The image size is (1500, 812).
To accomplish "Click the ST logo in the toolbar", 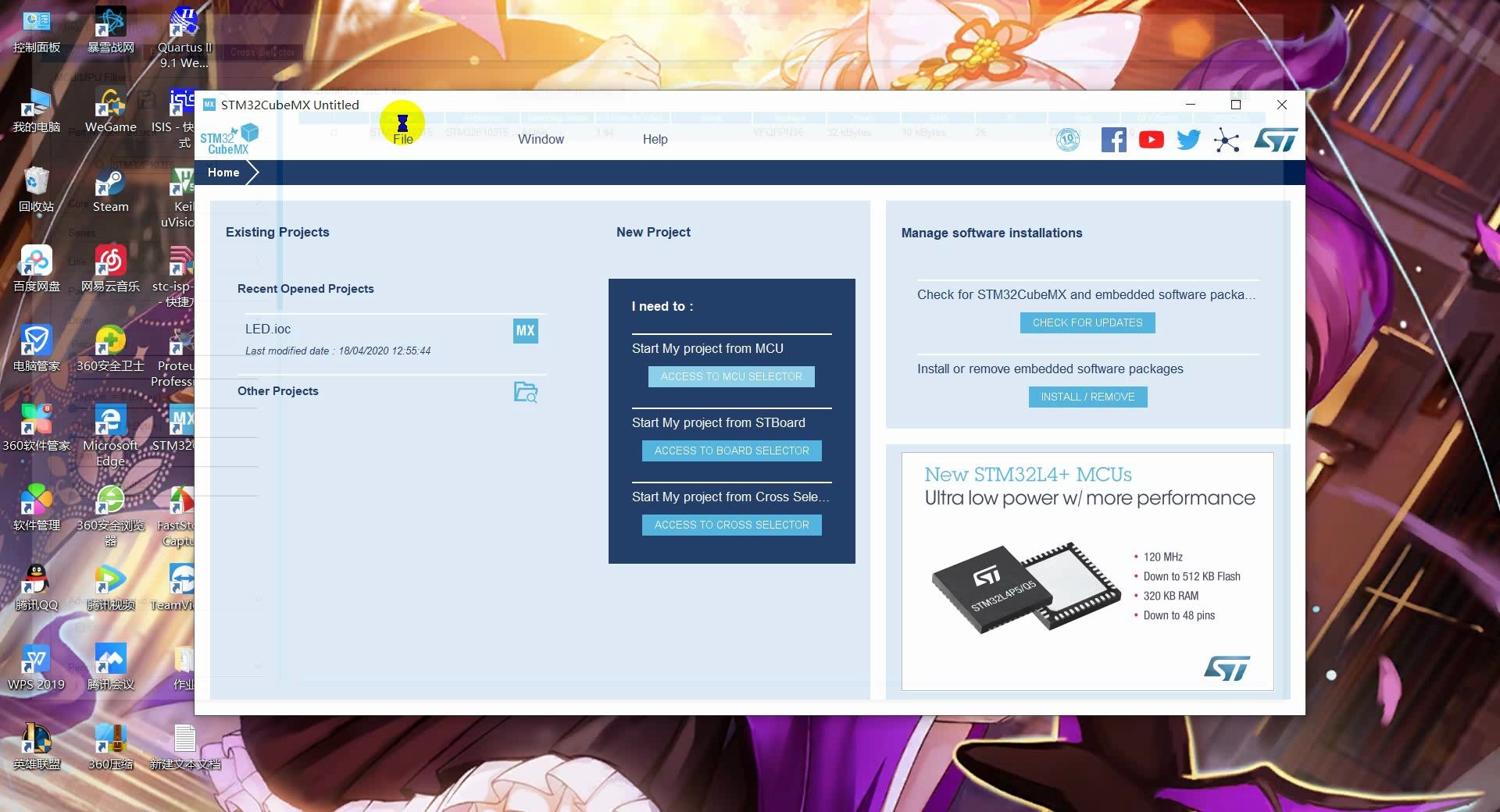I will pos(1275,140).
